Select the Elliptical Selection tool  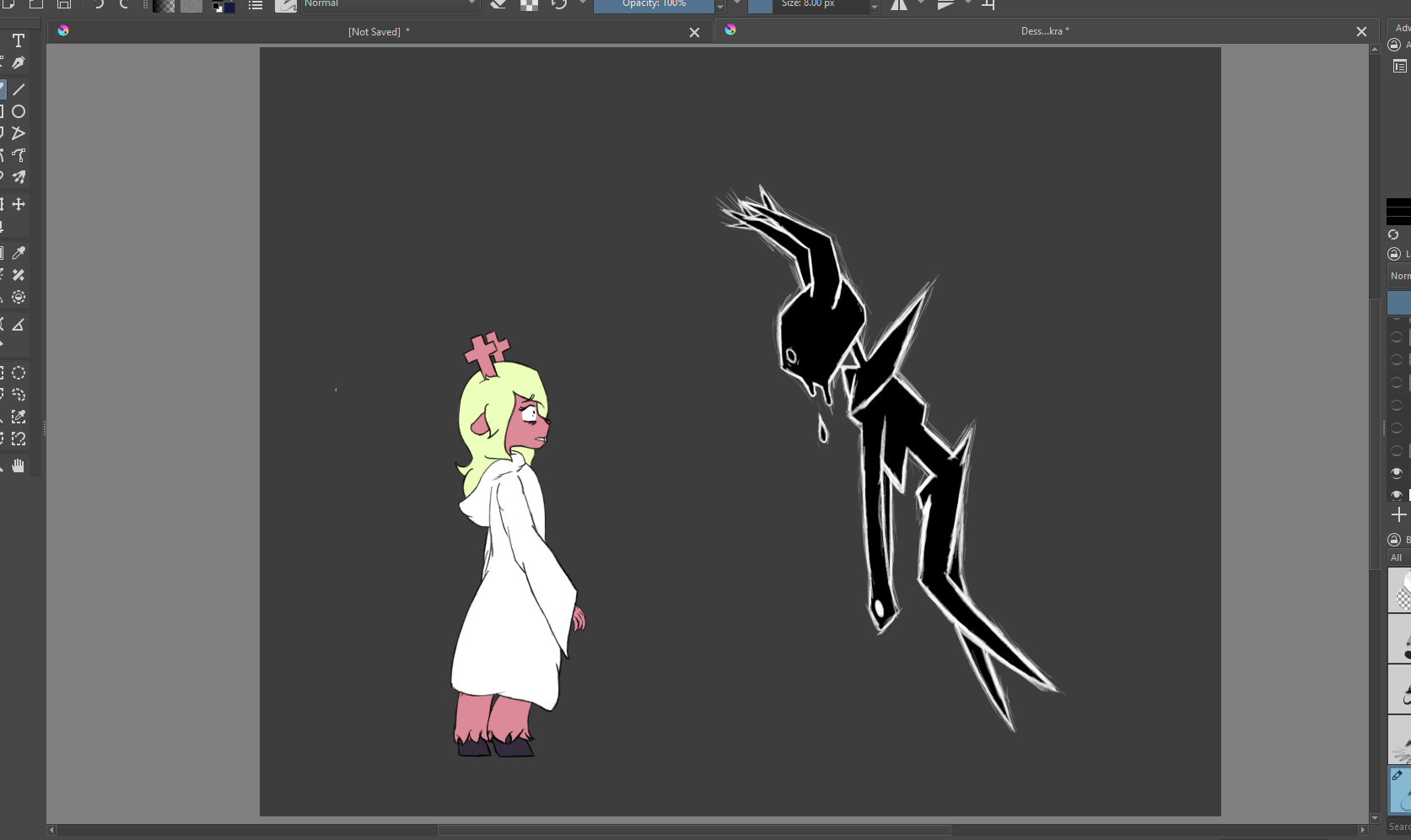click(x=19, y=373)
